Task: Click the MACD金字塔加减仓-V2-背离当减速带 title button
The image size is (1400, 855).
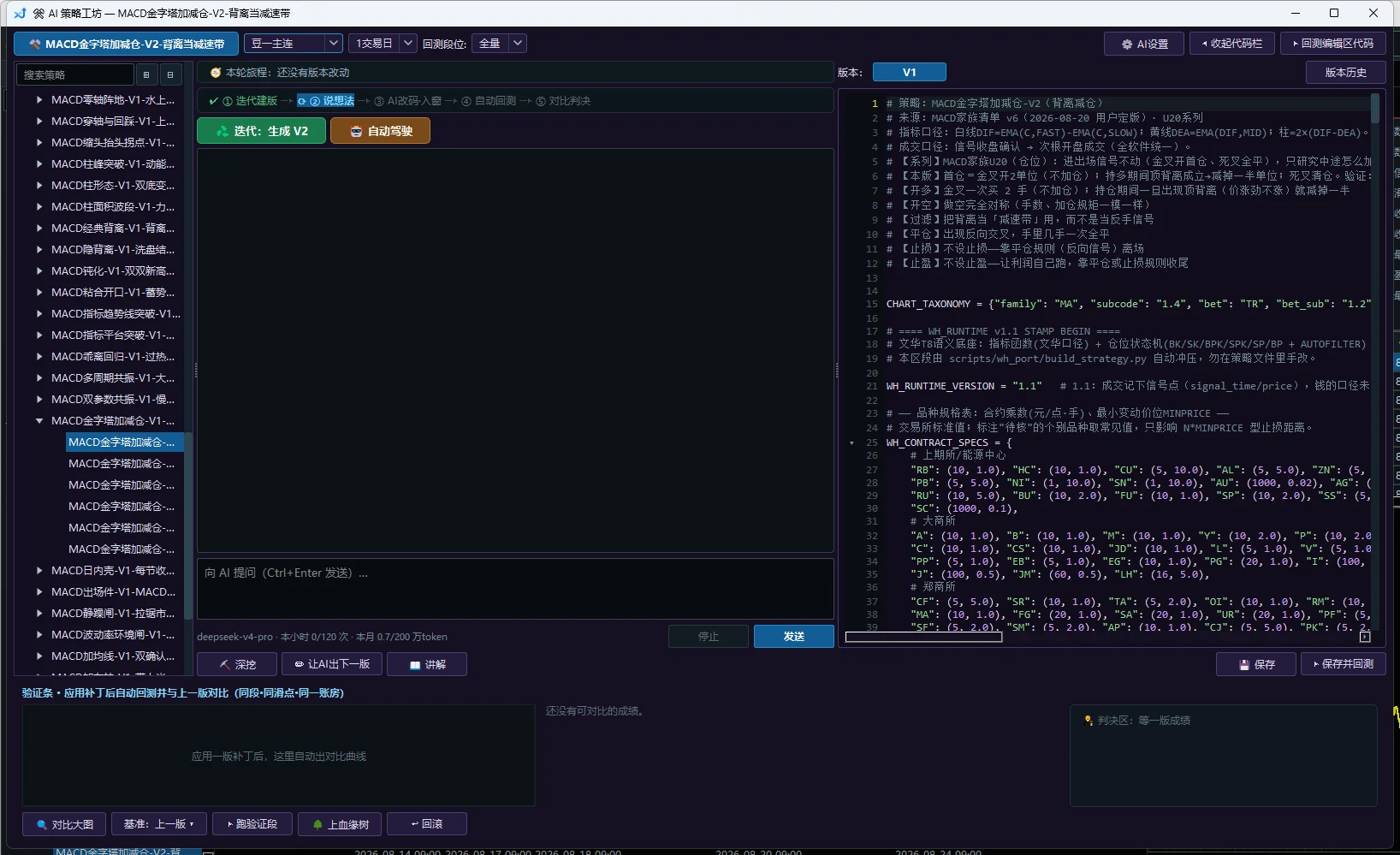Action: [x=126, y=44]
